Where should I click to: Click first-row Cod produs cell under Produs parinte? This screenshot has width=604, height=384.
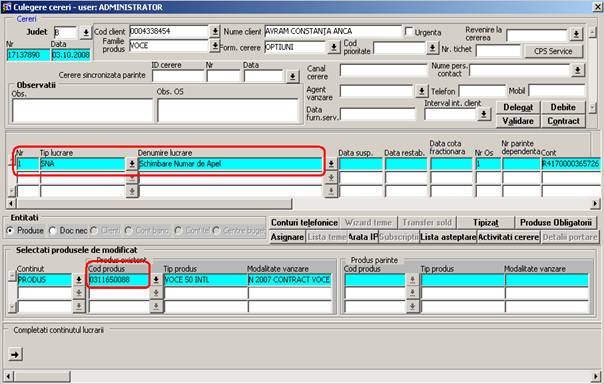point(375,280)
